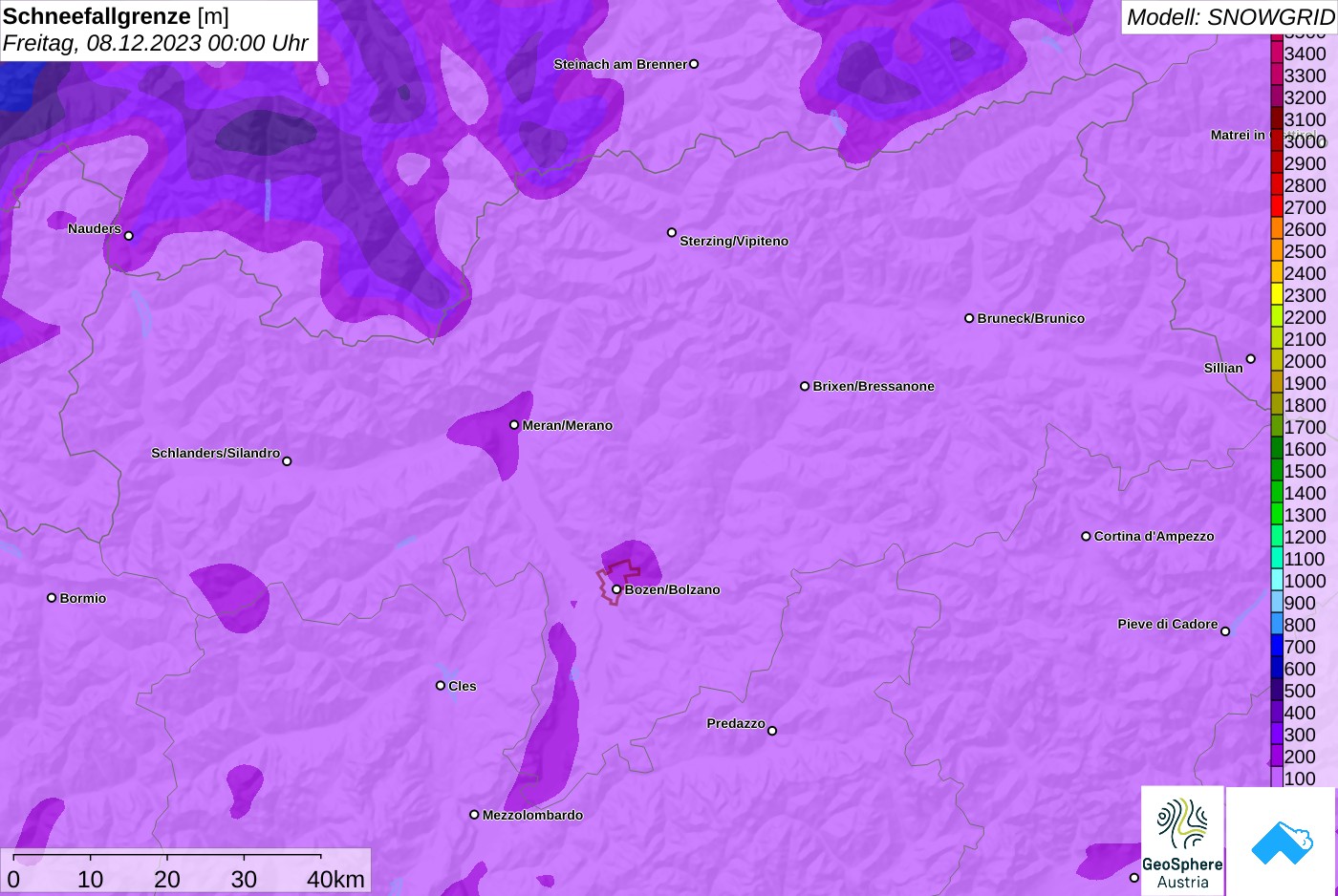The image size is (1338, 896).
Task: Click the unlabeled marker beside GeoSphere logo
Action: [1134, 878]
